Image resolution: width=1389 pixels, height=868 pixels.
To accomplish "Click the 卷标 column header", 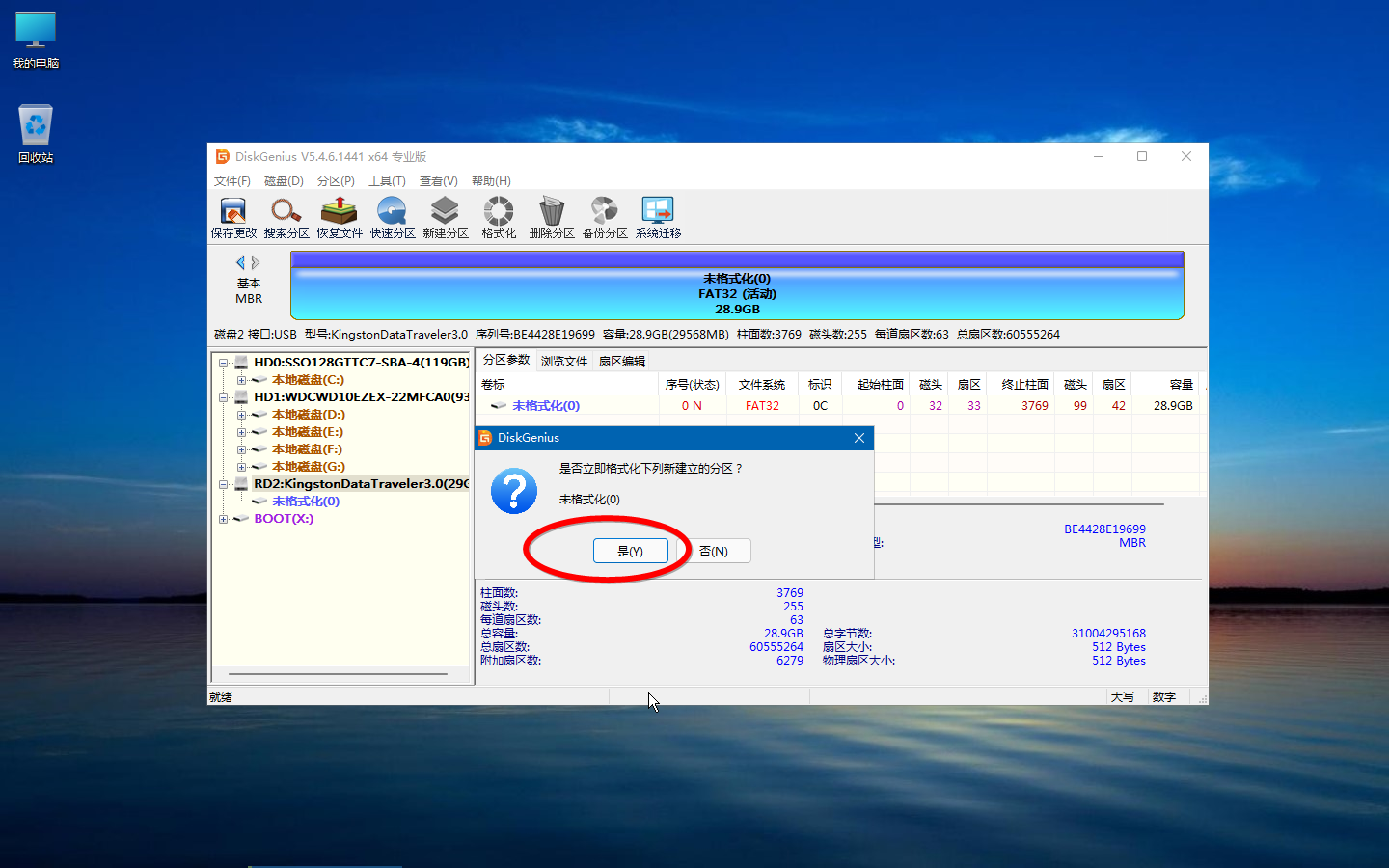I will [x=567, y=385].
